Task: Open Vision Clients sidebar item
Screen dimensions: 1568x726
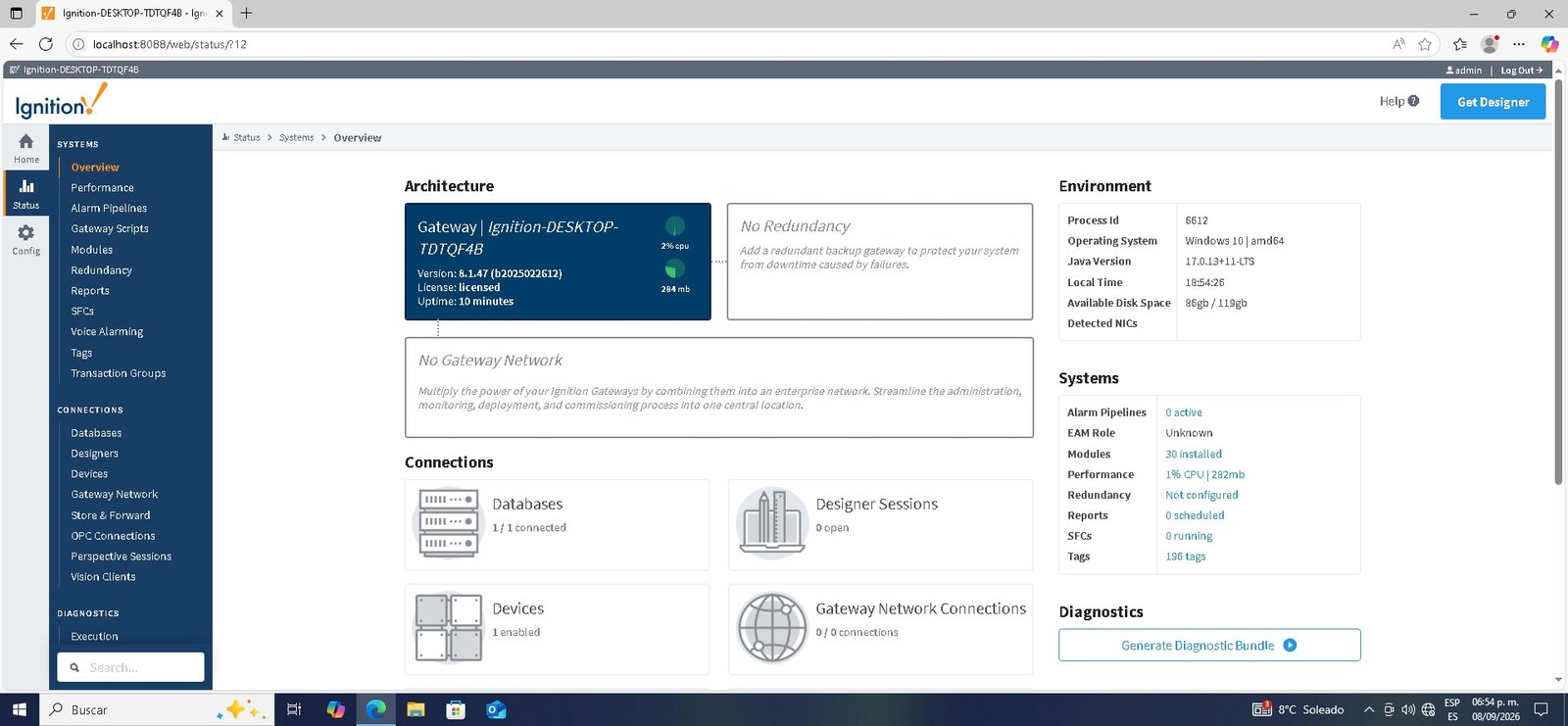Action: click(x=103, y=577)
